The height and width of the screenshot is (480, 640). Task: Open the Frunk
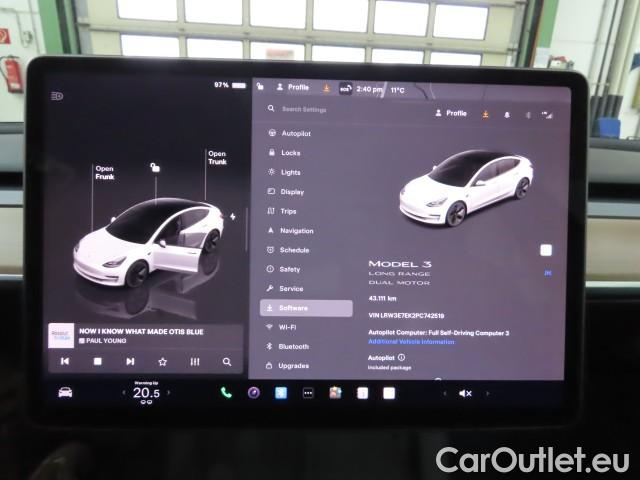click(x=104, y=173)
